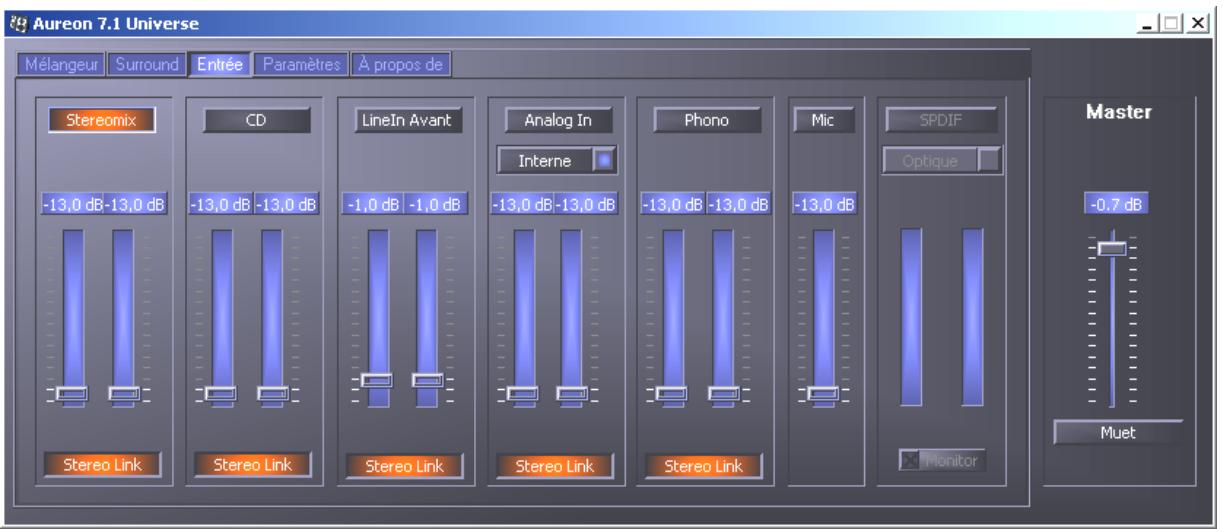Activate the Analog In input

558,121
